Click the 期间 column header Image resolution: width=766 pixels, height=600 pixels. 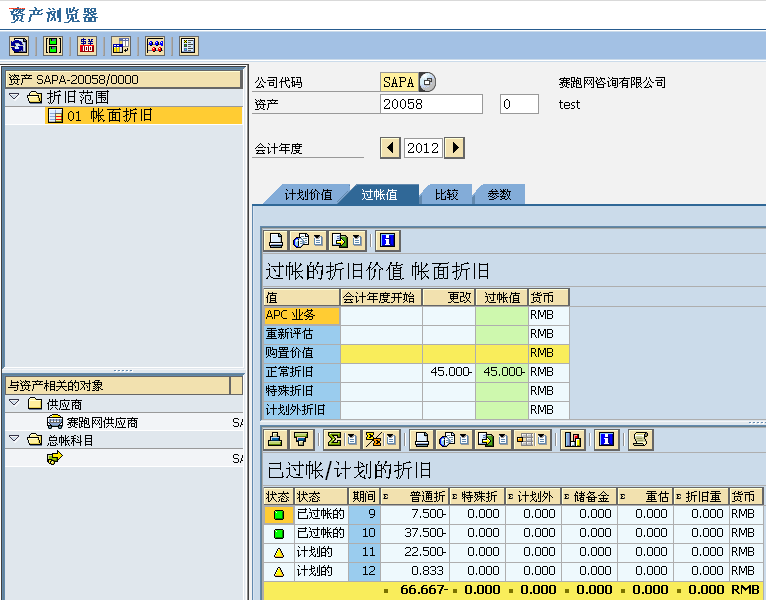[364, 496]
